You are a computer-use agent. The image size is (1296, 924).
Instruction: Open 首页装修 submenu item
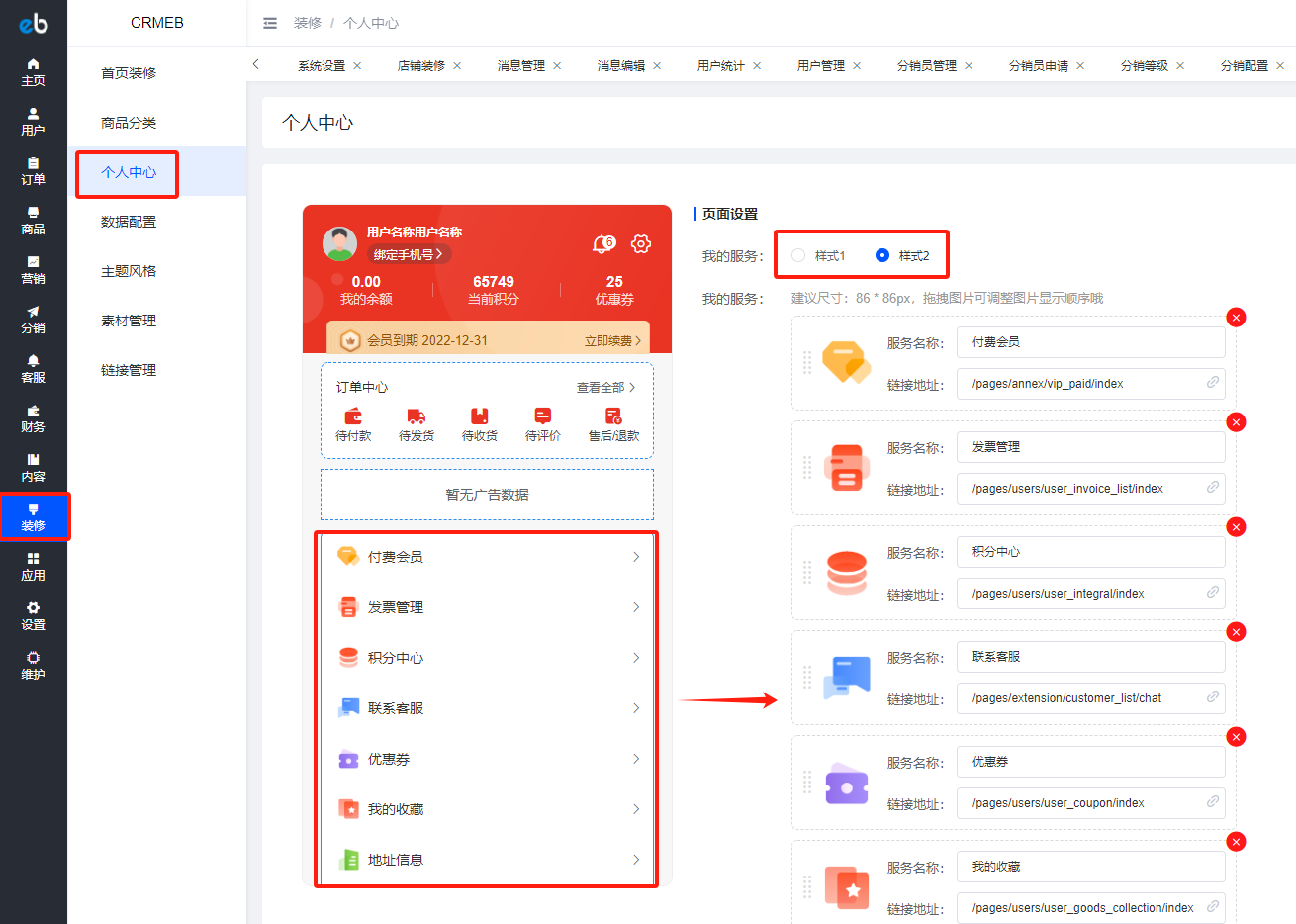(x=129, y=73)
